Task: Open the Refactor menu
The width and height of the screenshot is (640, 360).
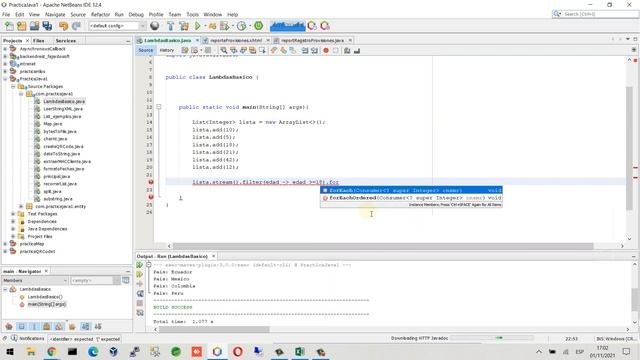Action: click(x=100, y=14)
